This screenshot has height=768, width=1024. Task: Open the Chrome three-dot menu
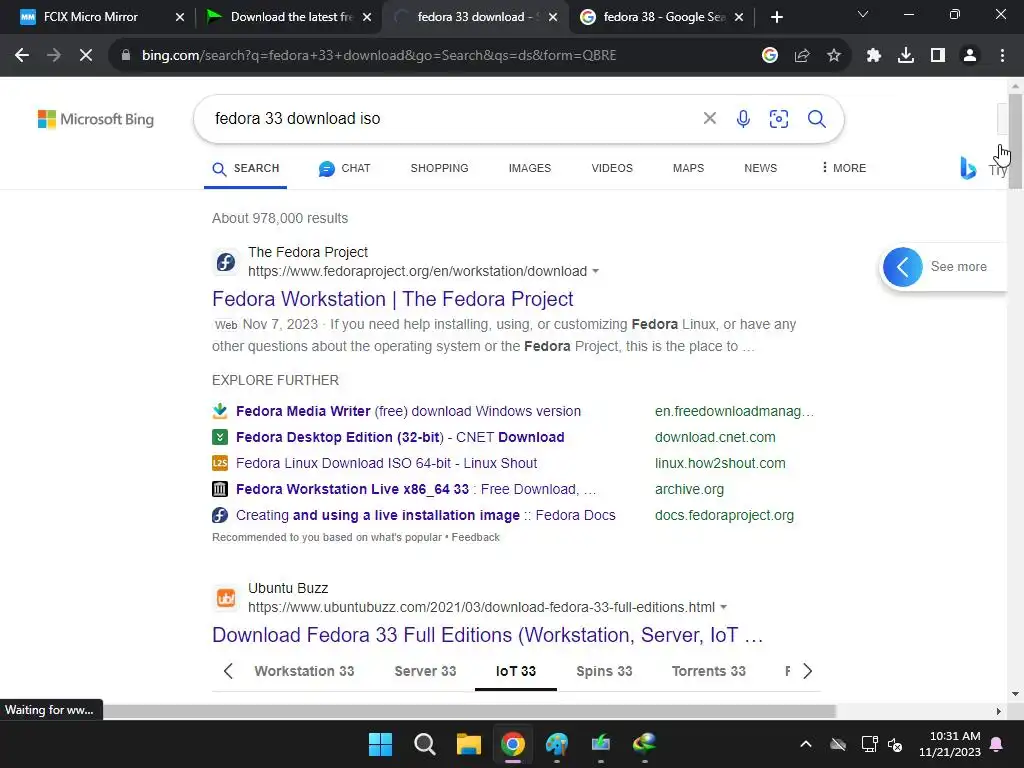coord(1002,56)
